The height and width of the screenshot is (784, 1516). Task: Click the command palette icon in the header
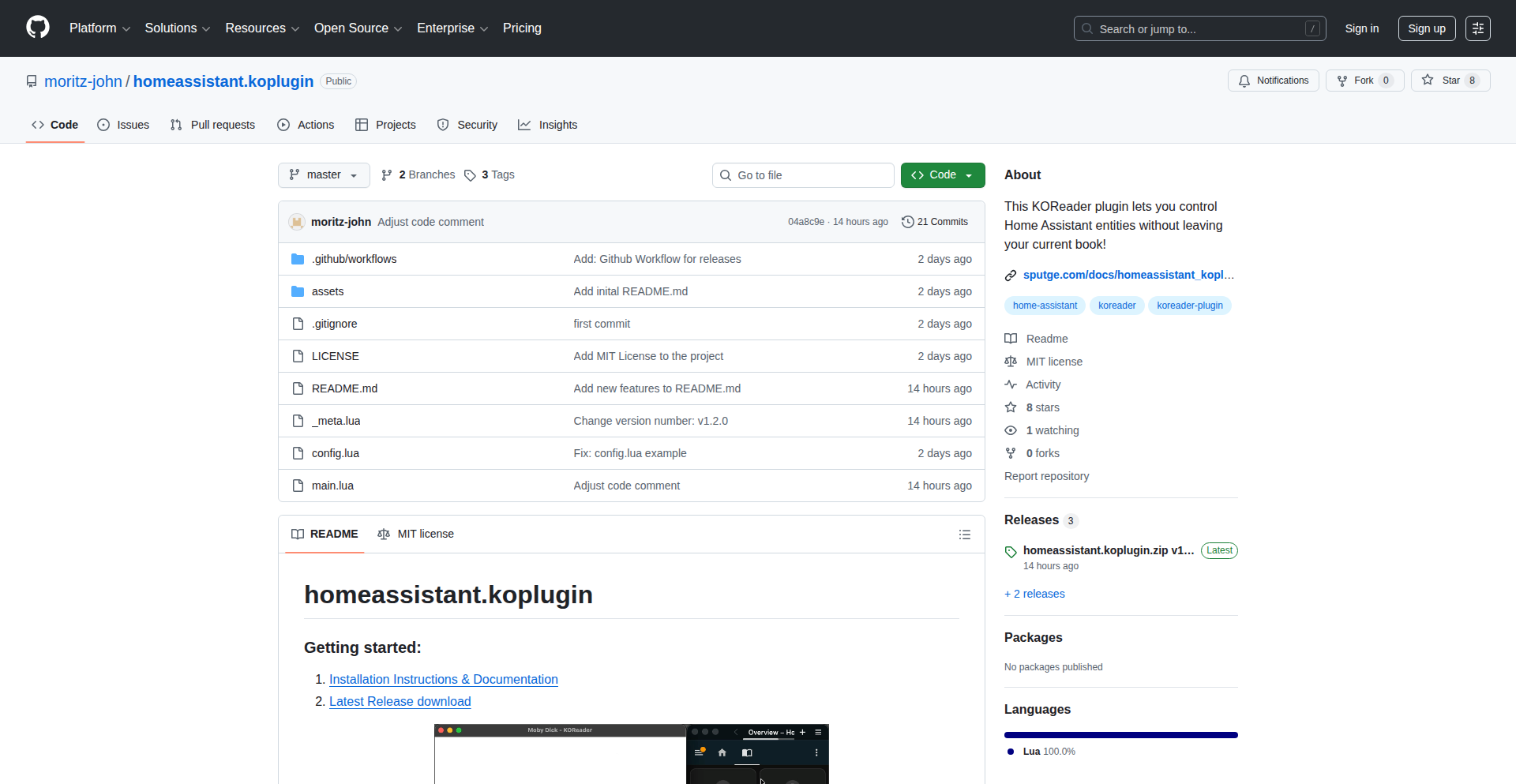1477,28
